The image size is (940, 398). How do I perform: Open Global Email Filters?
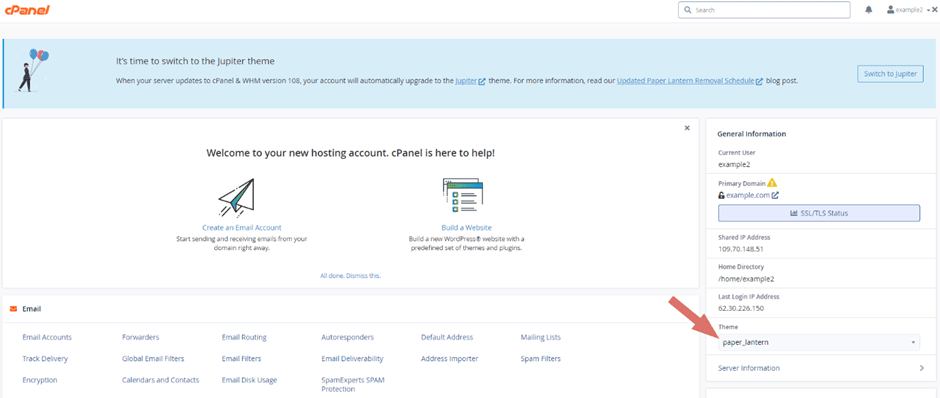pyautogui.click(x=153, y=359)
